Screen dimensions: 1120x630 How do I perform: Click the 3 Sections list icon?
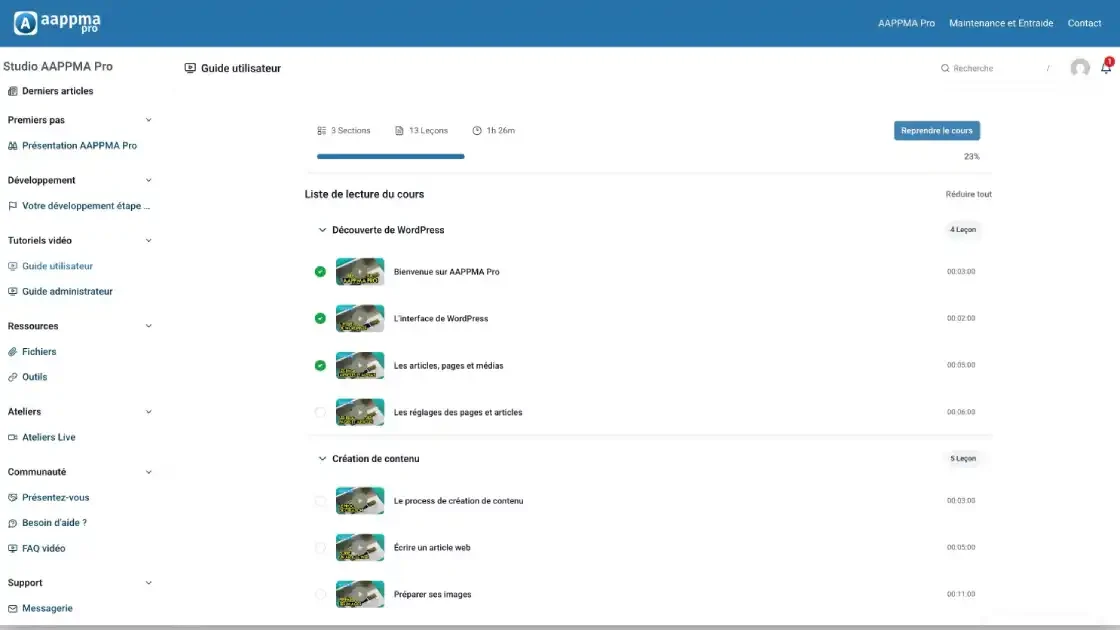tap(321, 131)
